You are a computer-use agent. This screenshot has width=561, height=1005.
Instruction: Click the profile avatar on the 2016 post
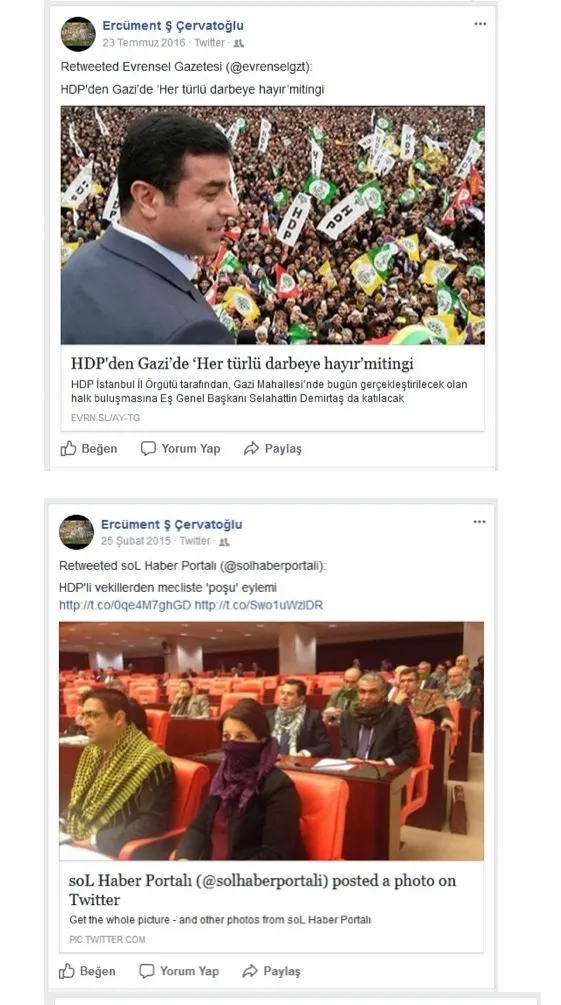[78, 34]
